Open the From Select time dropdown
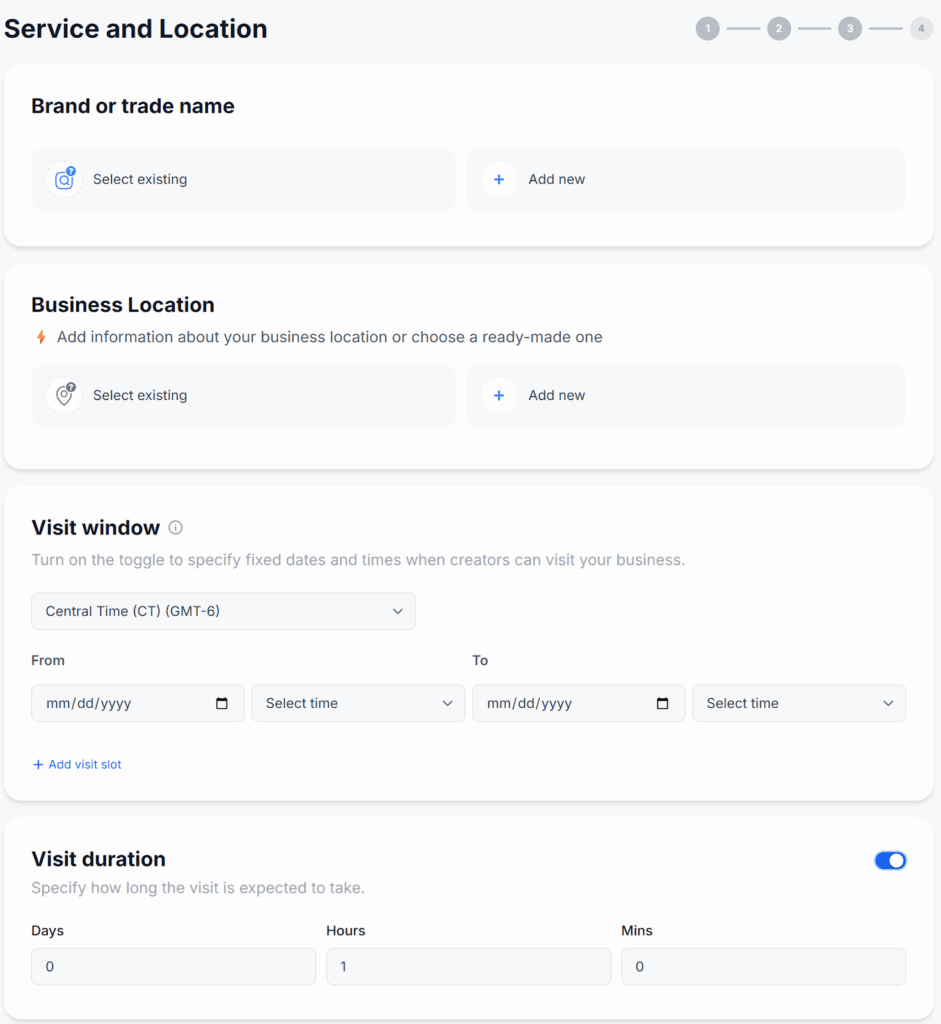 pyautogui.click(x=358, y=703)
